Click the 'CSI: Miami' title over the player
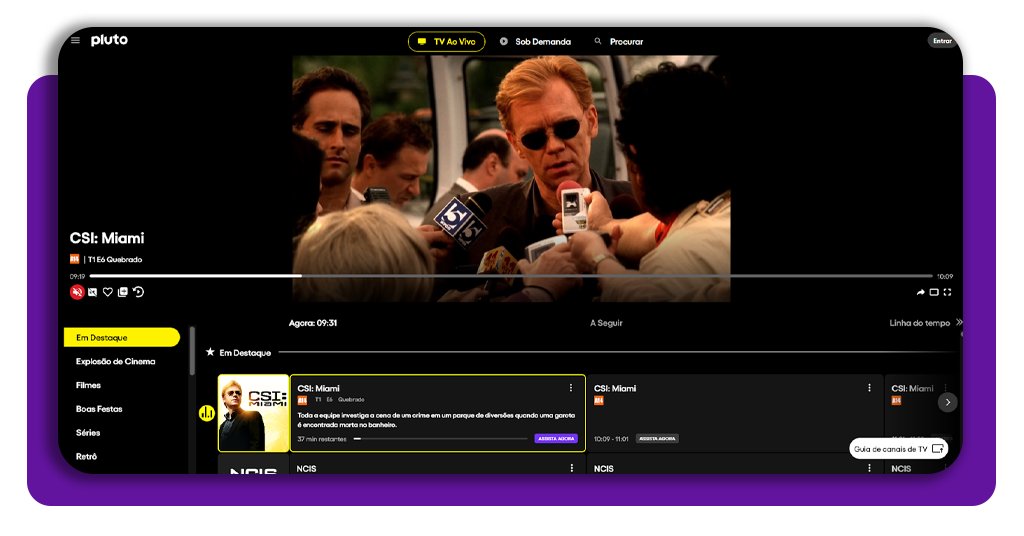The image size is (1024, 536). coord(107,238)
